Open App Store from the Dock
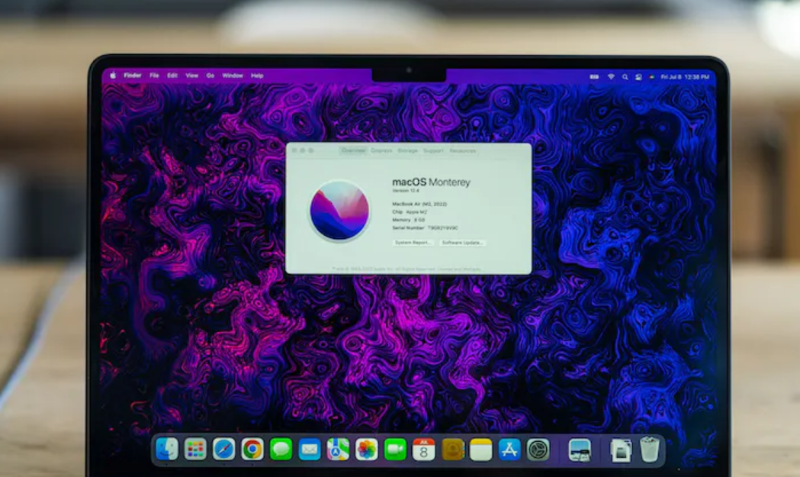The width and height of the screenshot is (800, 477). (x=509, y=449)
